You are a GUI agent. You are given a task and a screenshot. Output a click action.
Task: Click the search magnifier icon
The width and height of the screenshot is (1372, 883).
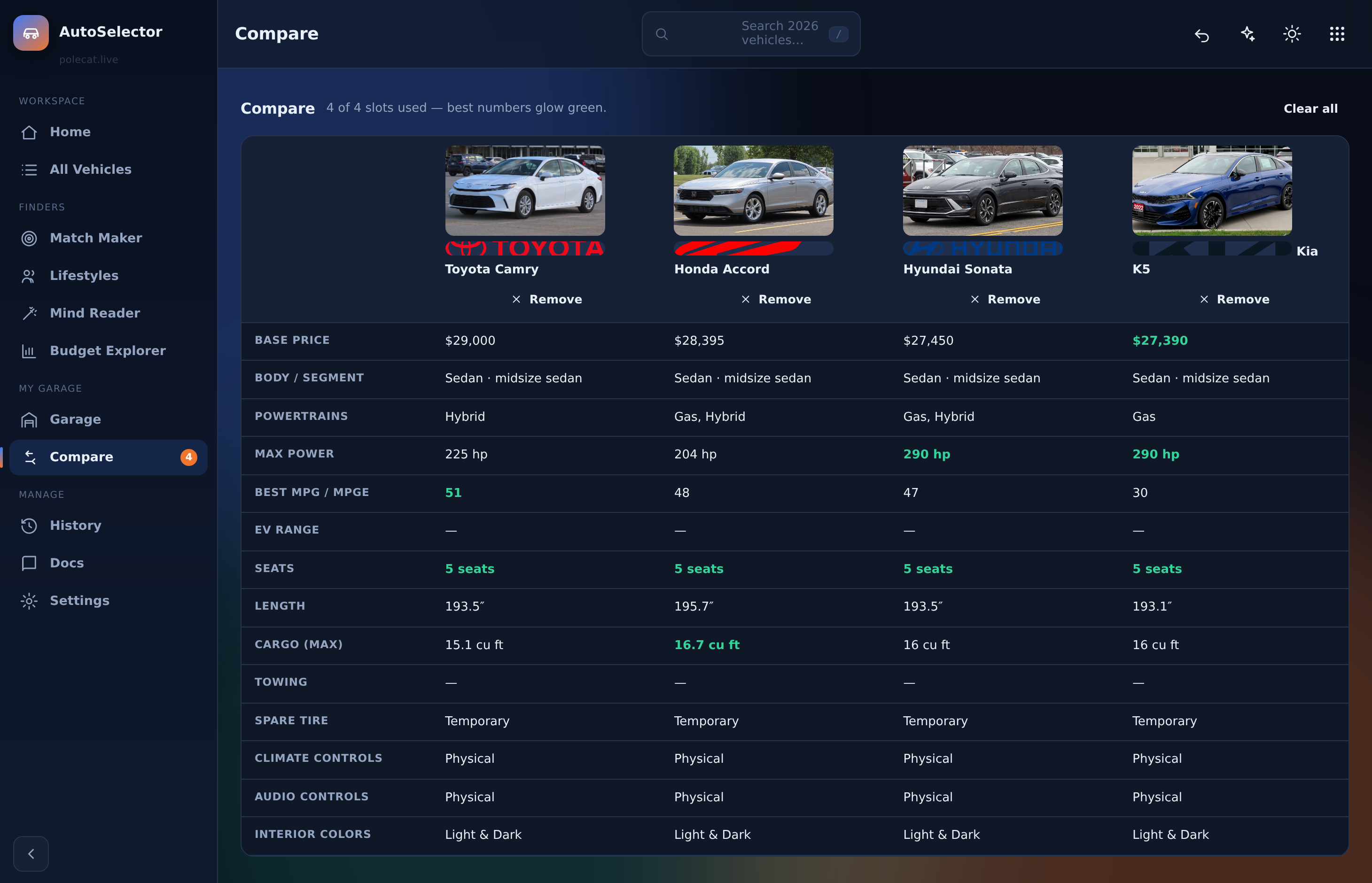click(x=662, y=34)
